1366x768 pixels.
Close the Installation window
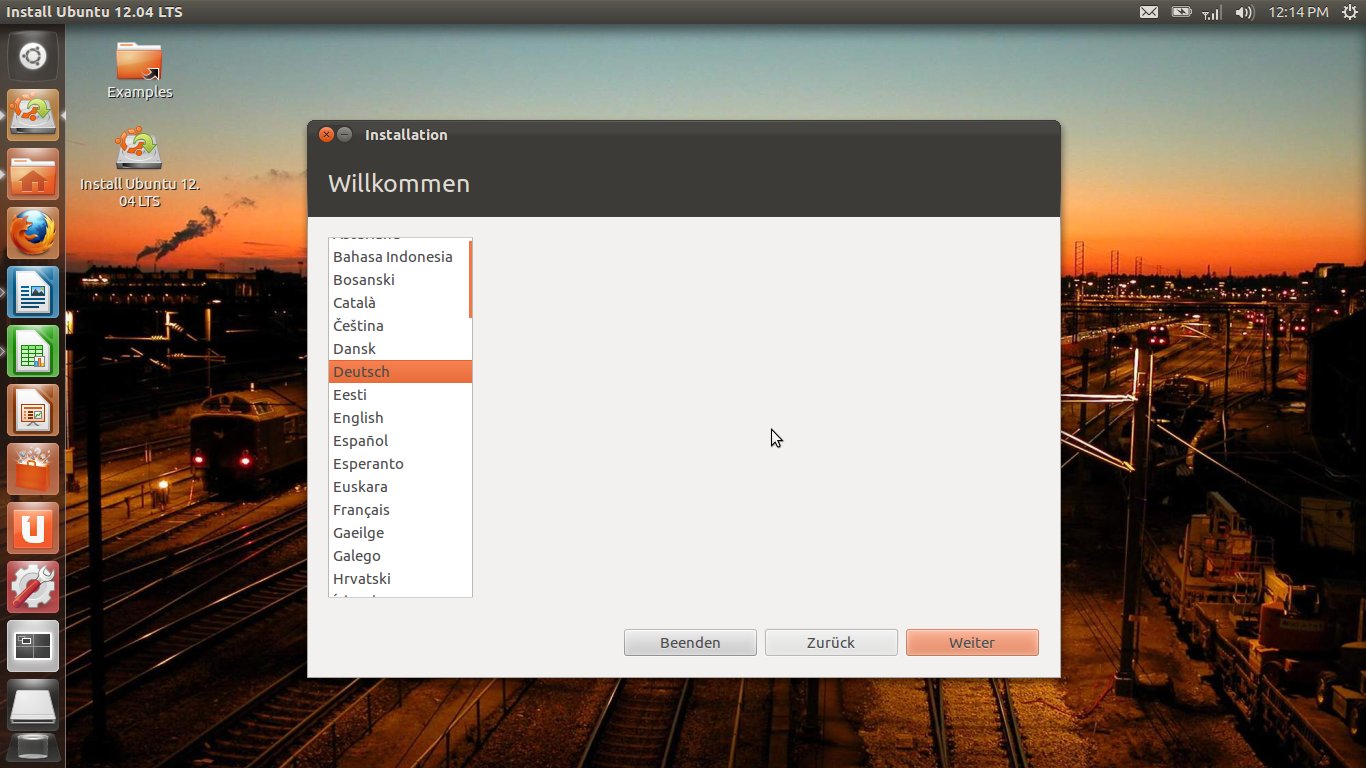point(326,134)
